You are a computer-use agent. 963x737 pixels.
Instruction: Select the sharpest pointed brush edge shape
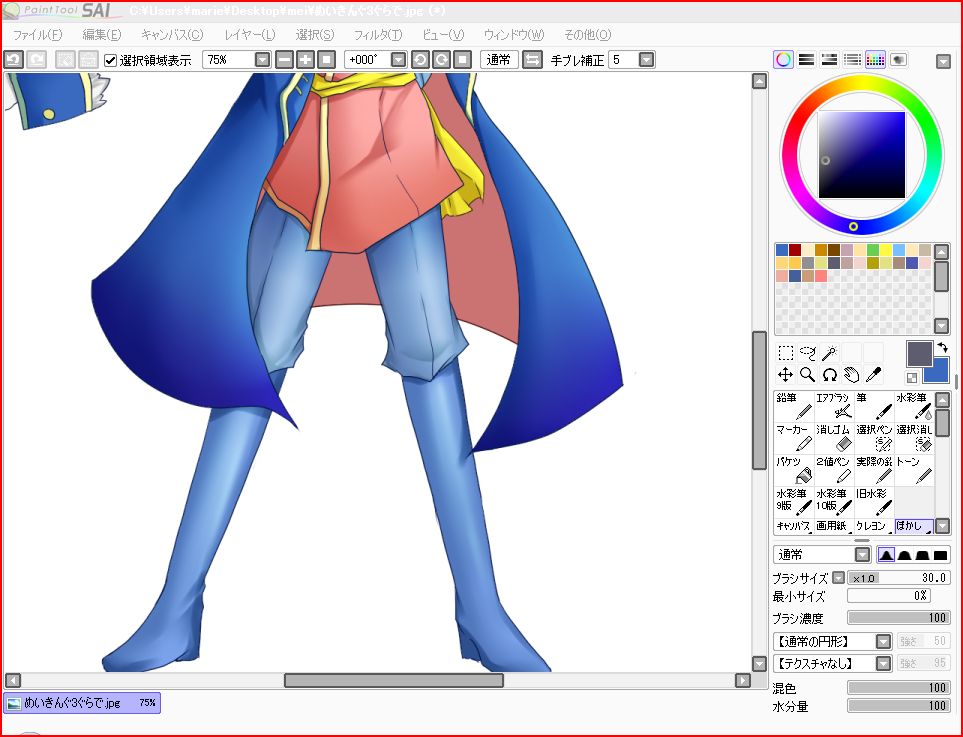(886, 555)
